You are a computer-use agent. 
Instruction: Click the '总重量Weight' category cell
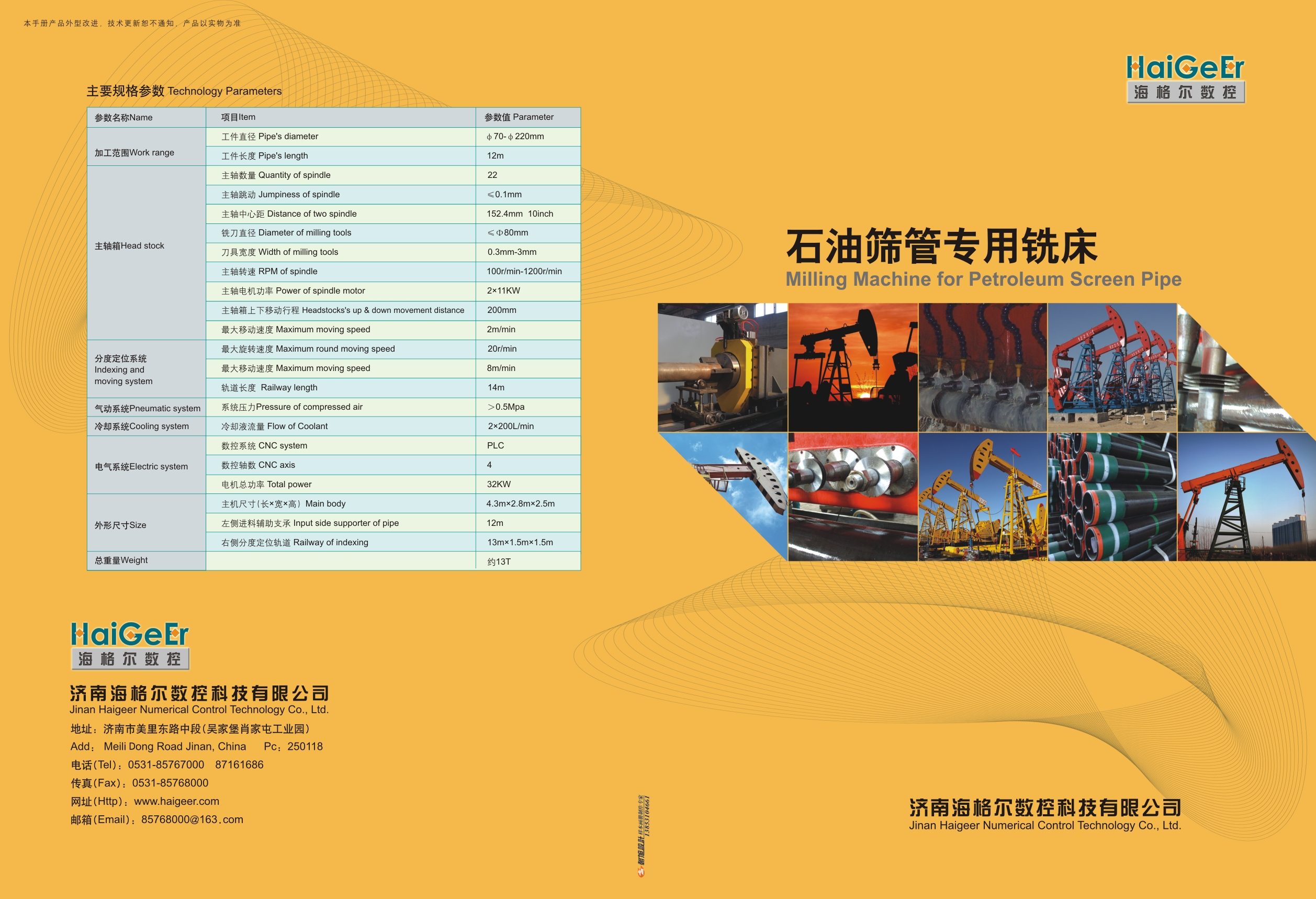[147, 560]
